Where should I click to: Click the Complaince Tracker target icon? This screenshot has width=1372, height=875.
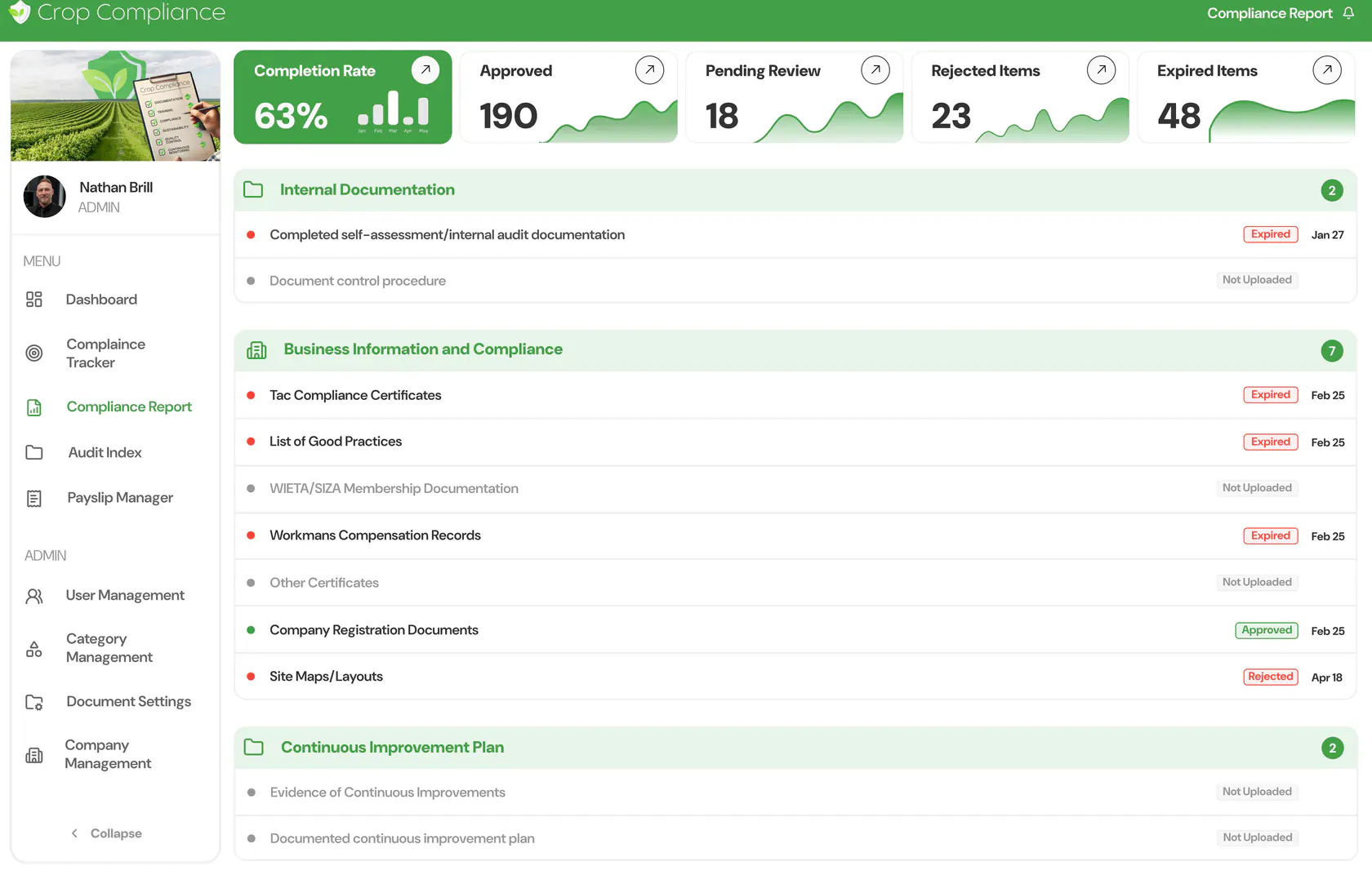point(34,353)
